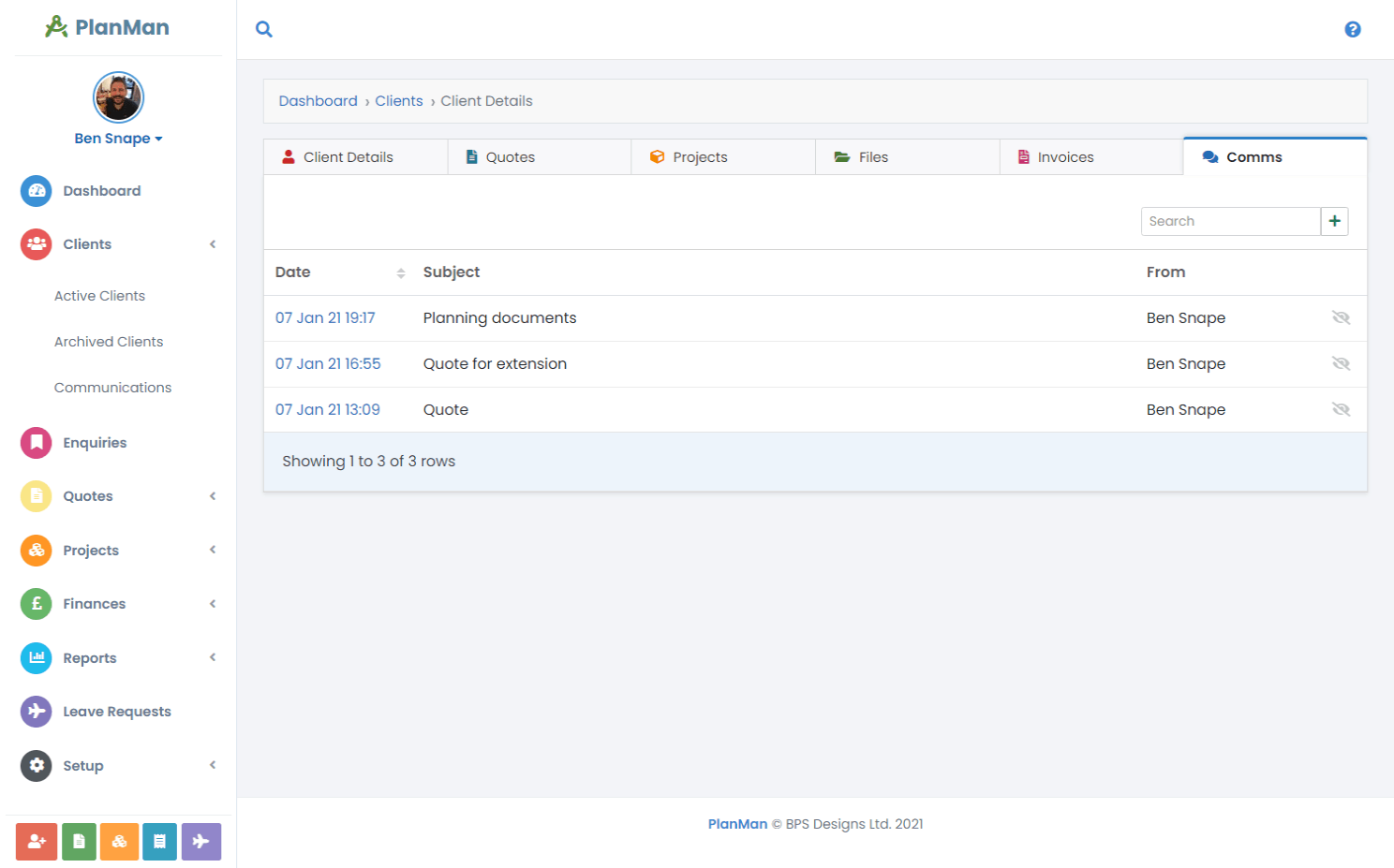
Task: Click the Finances pound sign icon
Action: tap(37, 604)
